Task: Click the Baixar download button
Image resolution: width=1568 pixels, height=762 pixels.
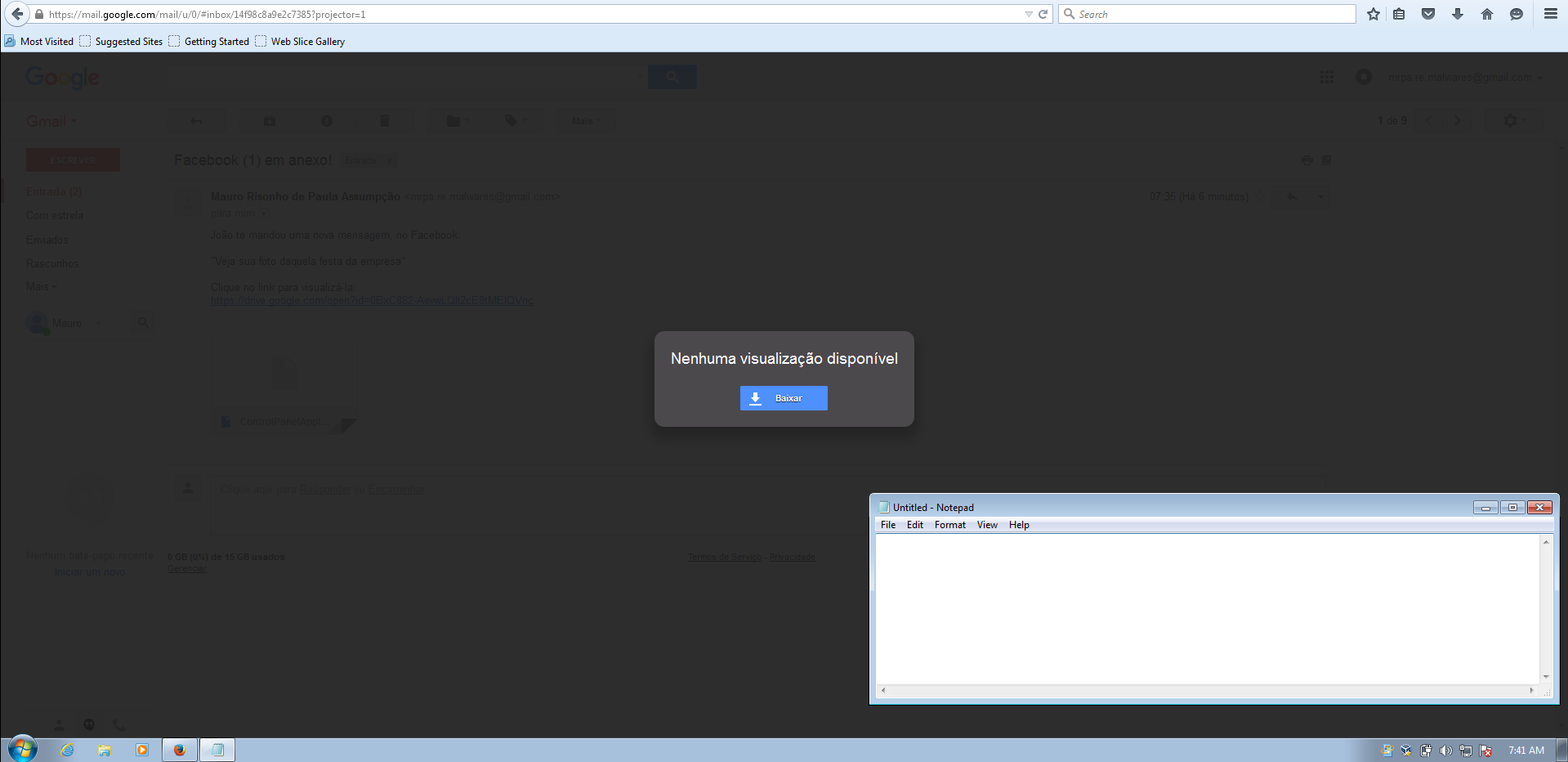Action: (783, 398)
